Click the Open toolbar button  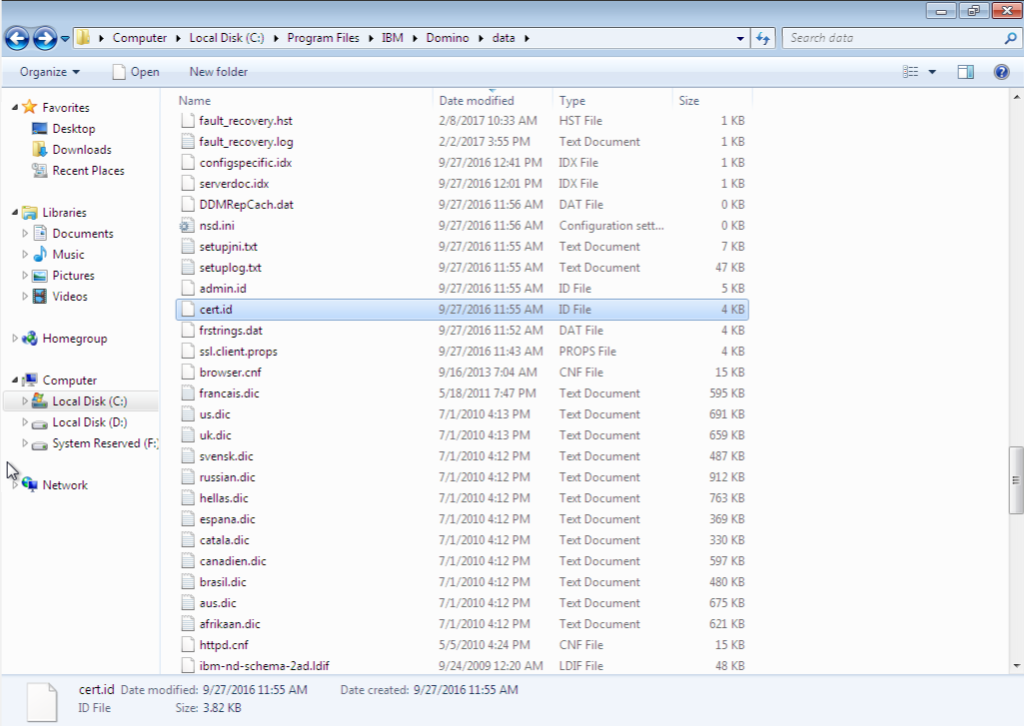(x=135, y=72)
